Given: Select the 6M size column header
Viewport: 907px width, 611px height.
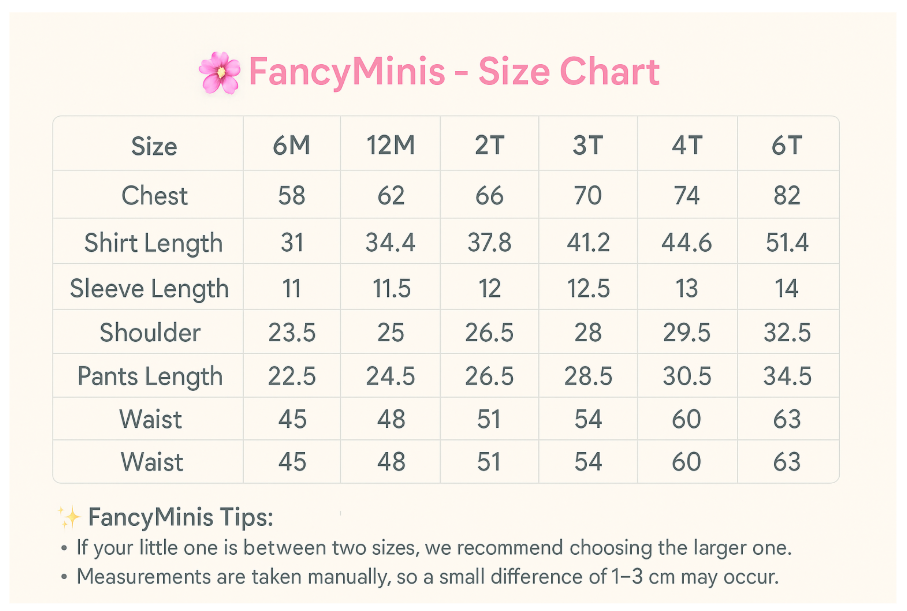Looking at the screenshot, I should (292, 145).
